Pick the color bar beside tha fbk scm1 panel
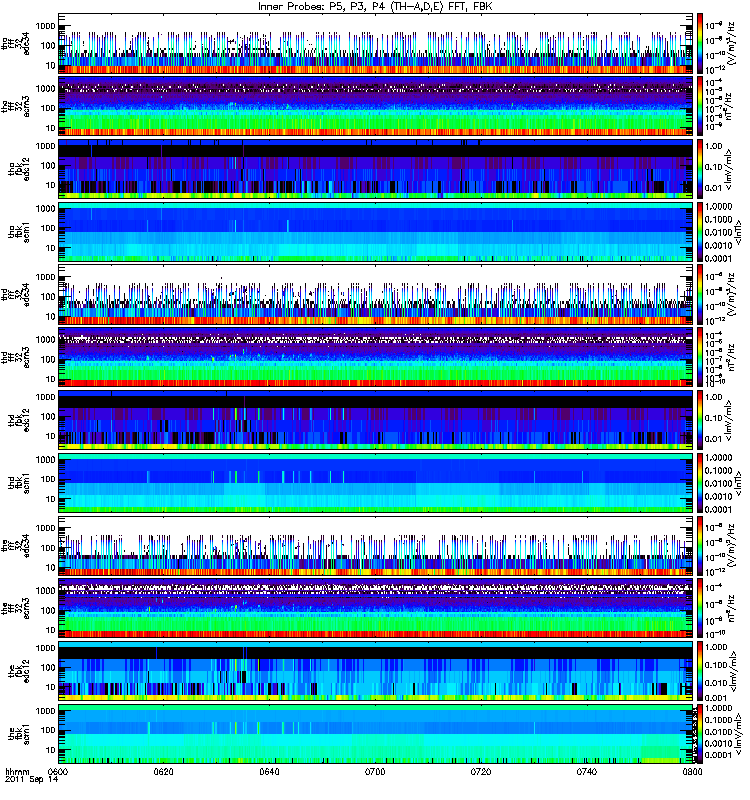This screenshot has width=750, height=800. (699, 232)
